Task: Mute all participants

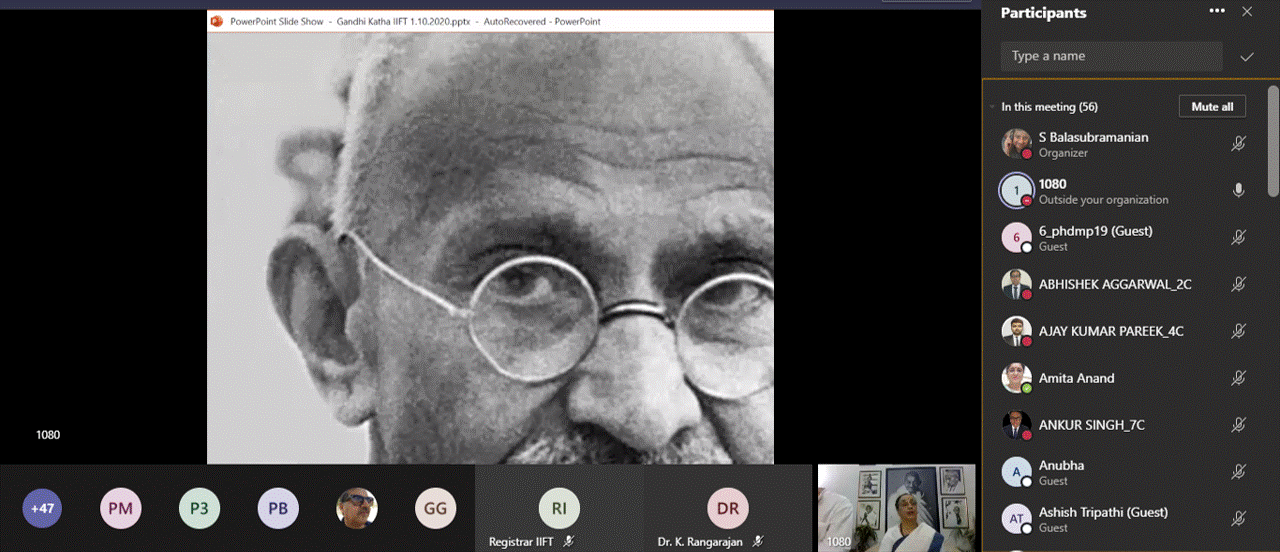Action: pyautogui.click(x=1213, y=107)
